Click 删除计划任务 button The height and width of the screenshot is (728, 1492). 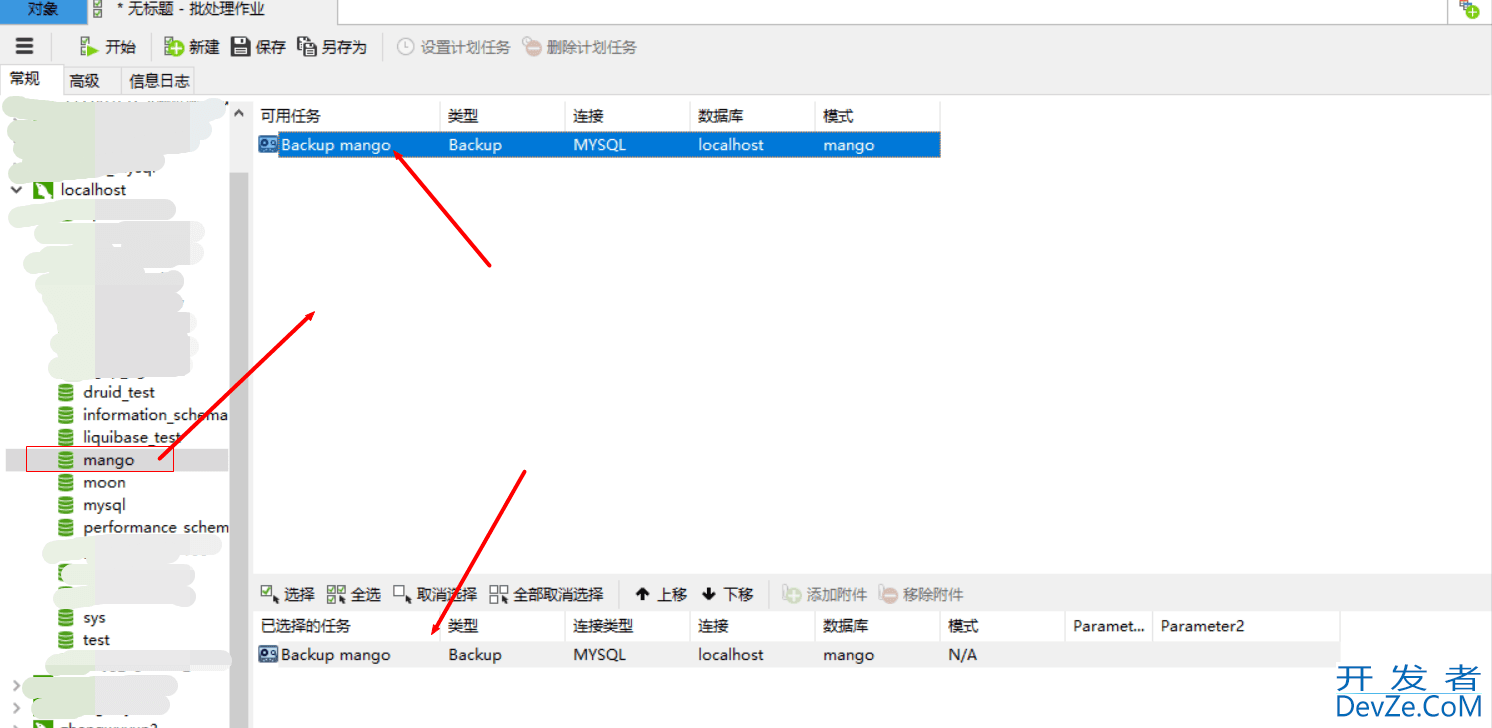pyautogui.click(x=579, y=47)
